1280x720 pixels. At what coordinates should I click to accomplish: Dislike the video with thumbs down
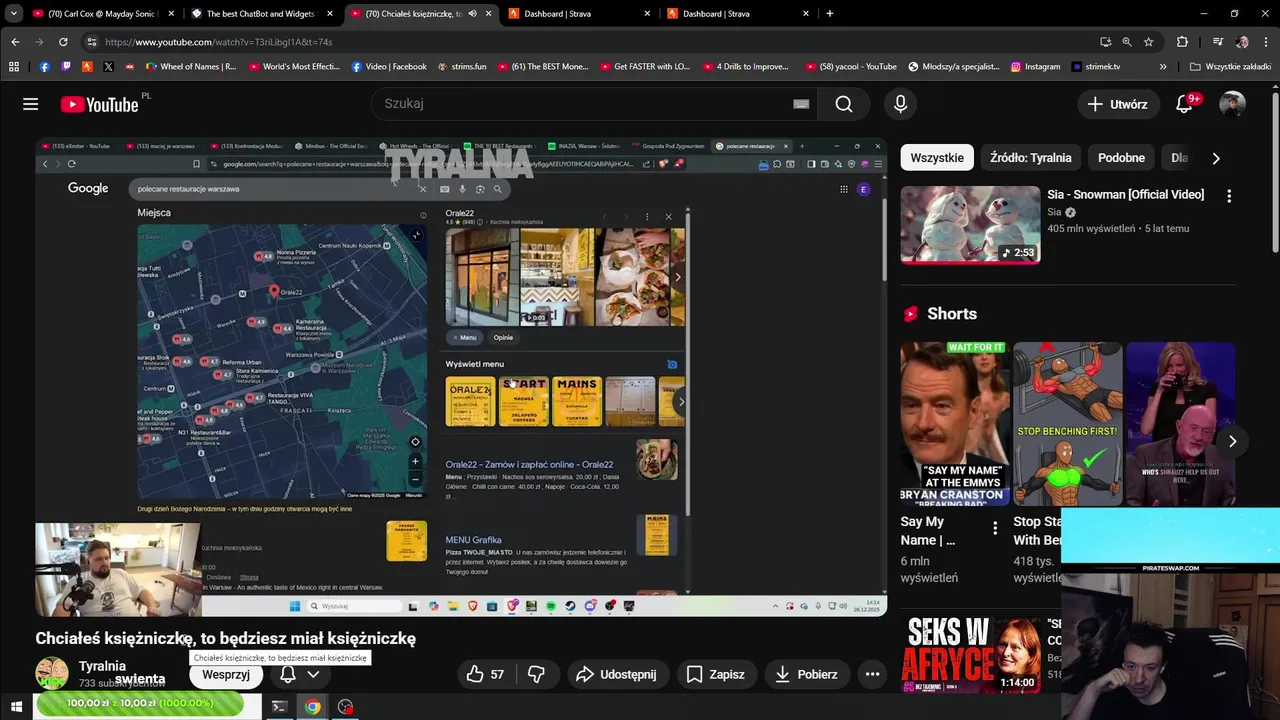click(536, 674)
